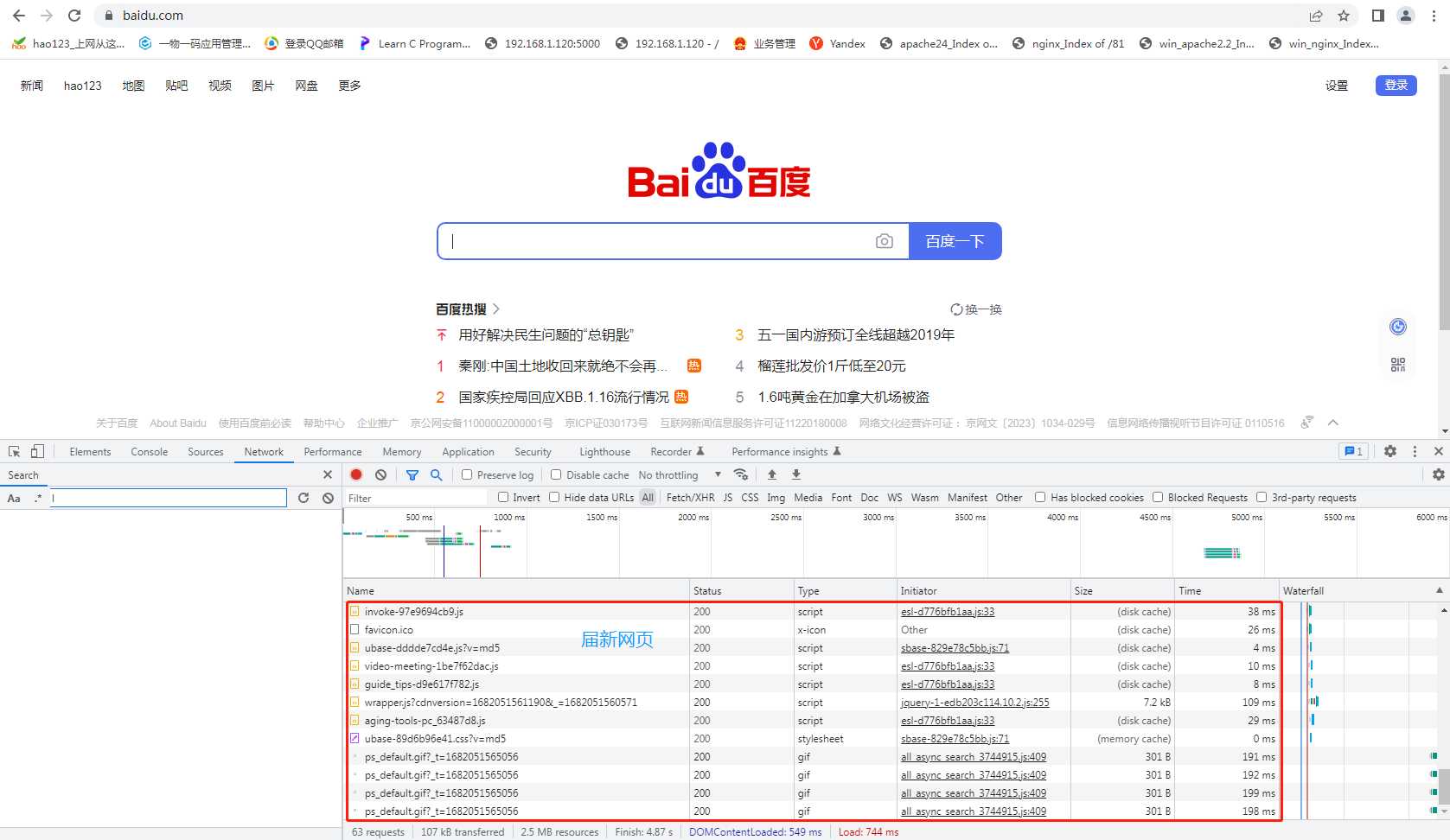Export HAR file with download arrow icon
The width and height of the screenshot is (1450, 840).
(x=796, y=474)
